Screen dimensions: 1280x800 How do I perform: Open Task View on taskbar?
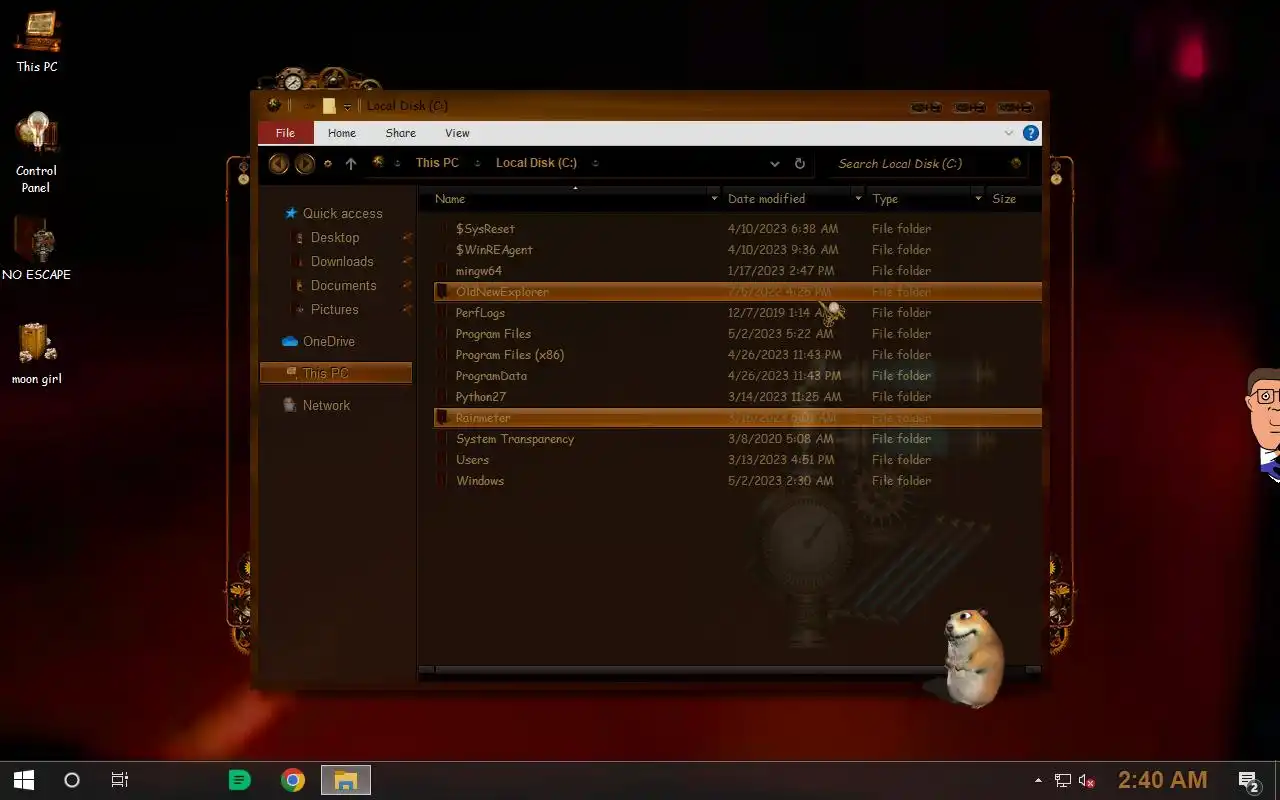tap(120, 780)
